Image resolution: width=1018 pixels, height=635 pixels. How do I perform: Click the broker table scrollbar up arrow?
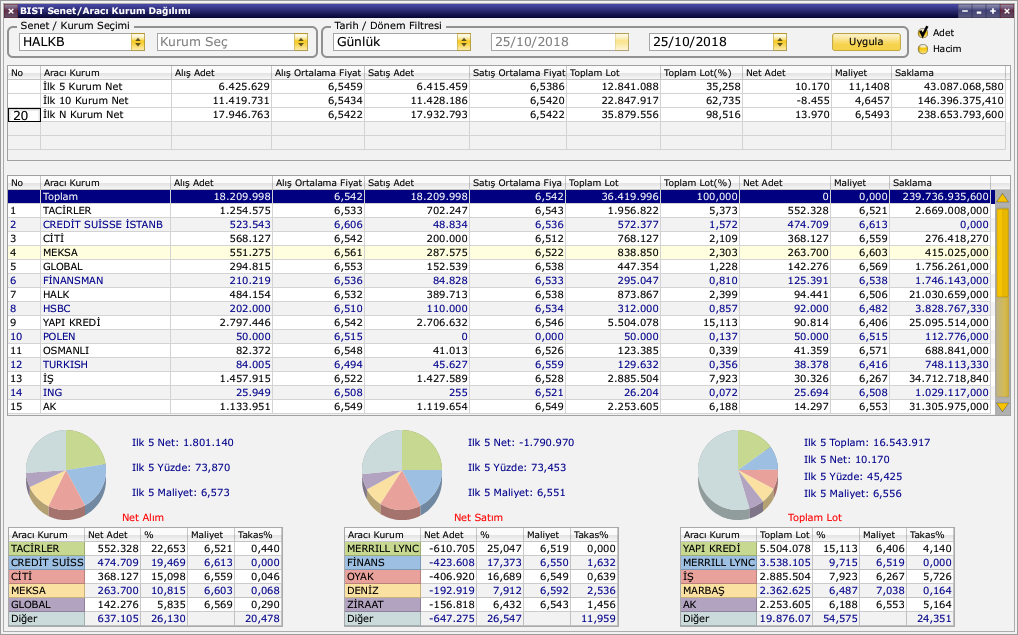click(1002, 197)
